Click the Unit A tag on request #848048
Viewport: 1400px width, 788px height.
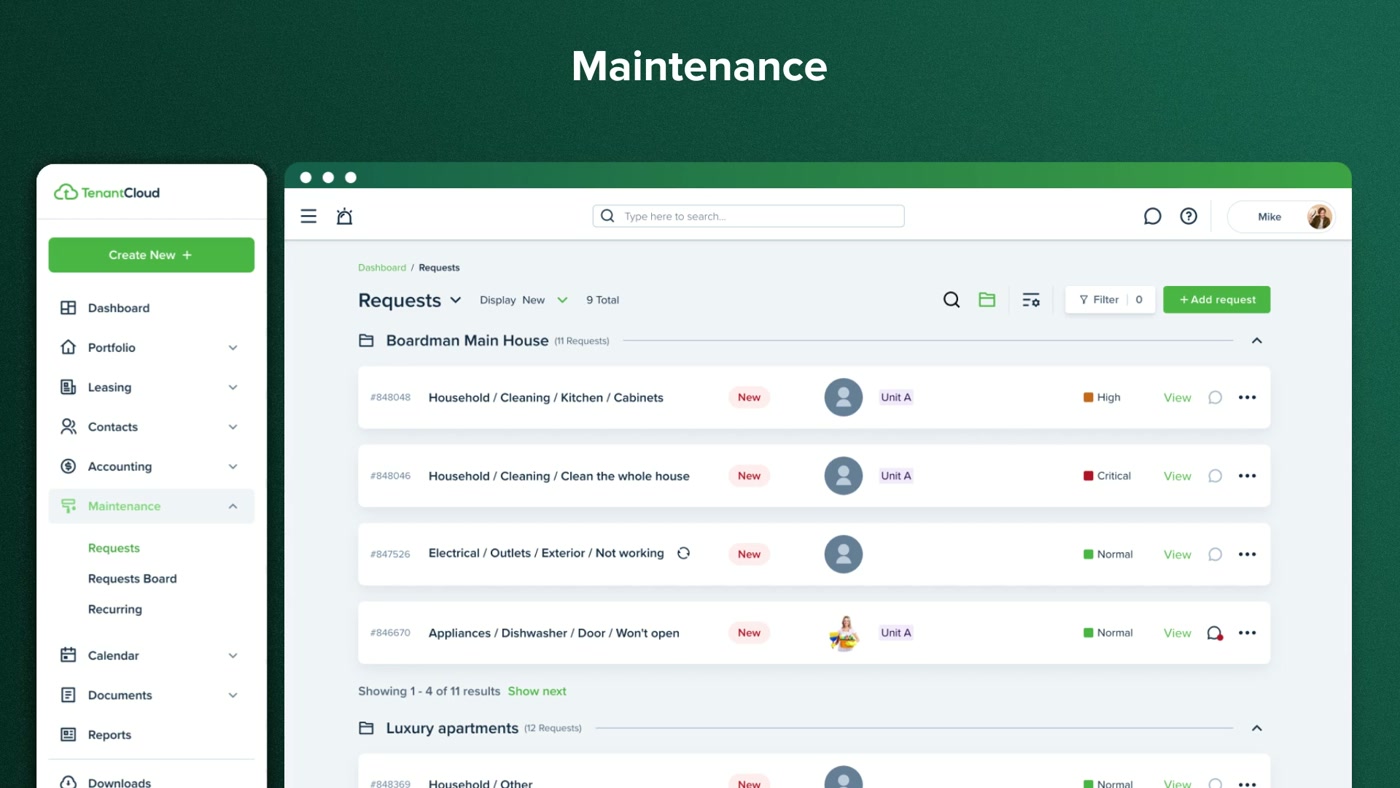(x=896, y=397)
